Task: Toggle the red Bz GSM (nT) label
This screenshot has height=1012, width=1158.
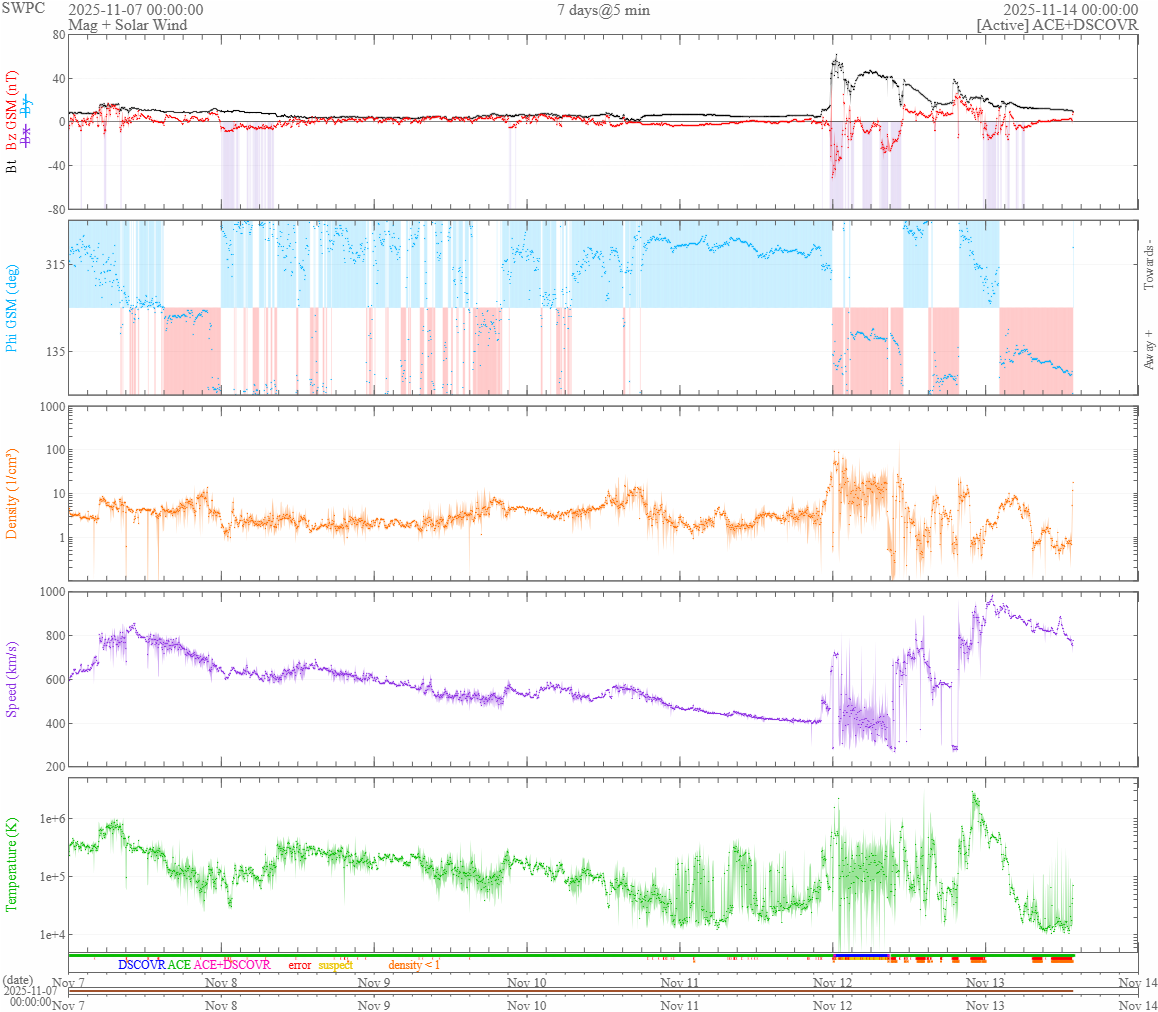Action: tap(12, 112)
